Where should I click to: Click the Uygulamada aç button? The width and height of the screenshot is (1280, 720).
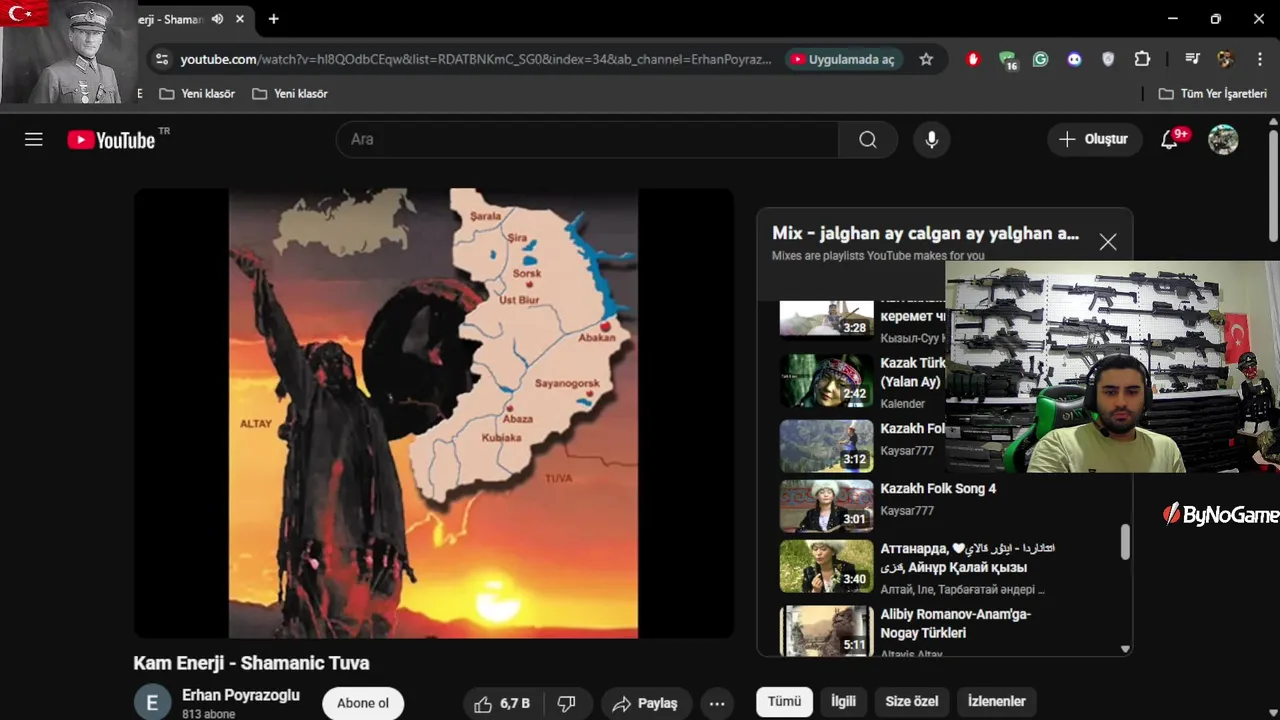pos(845,59)
